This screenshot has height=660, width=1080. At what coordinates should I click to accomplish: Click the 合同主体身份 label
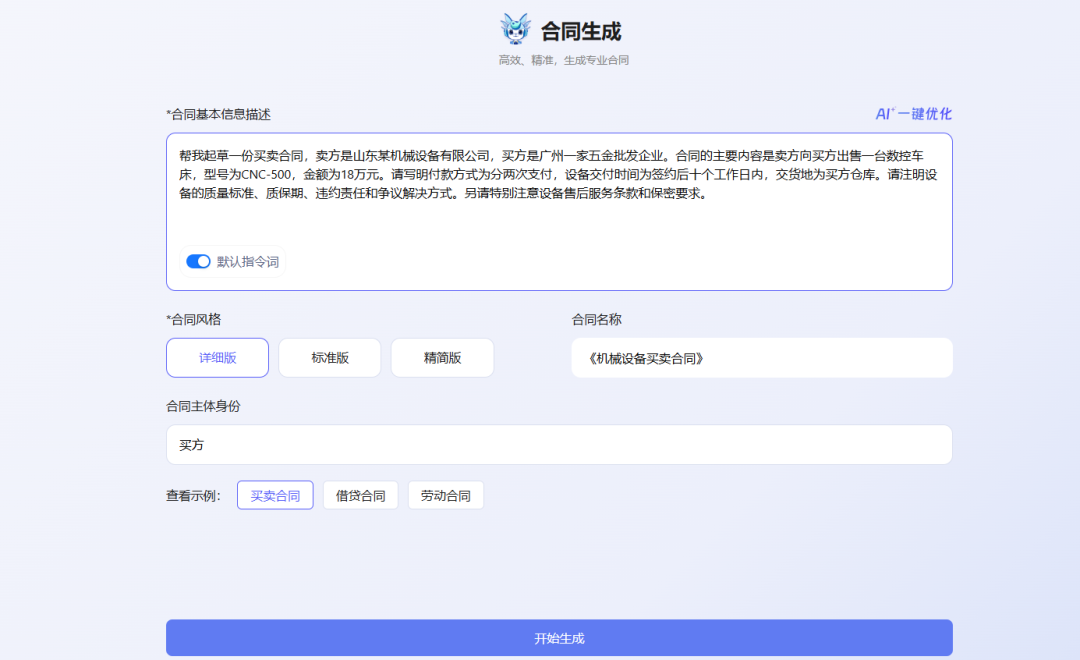click(x=203, y=406)
